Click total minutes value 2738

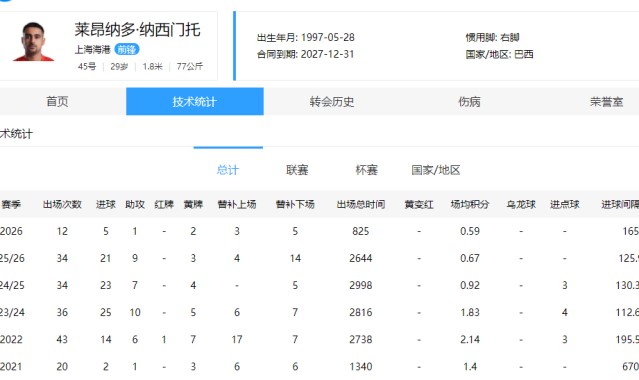[x=361, y=339]
